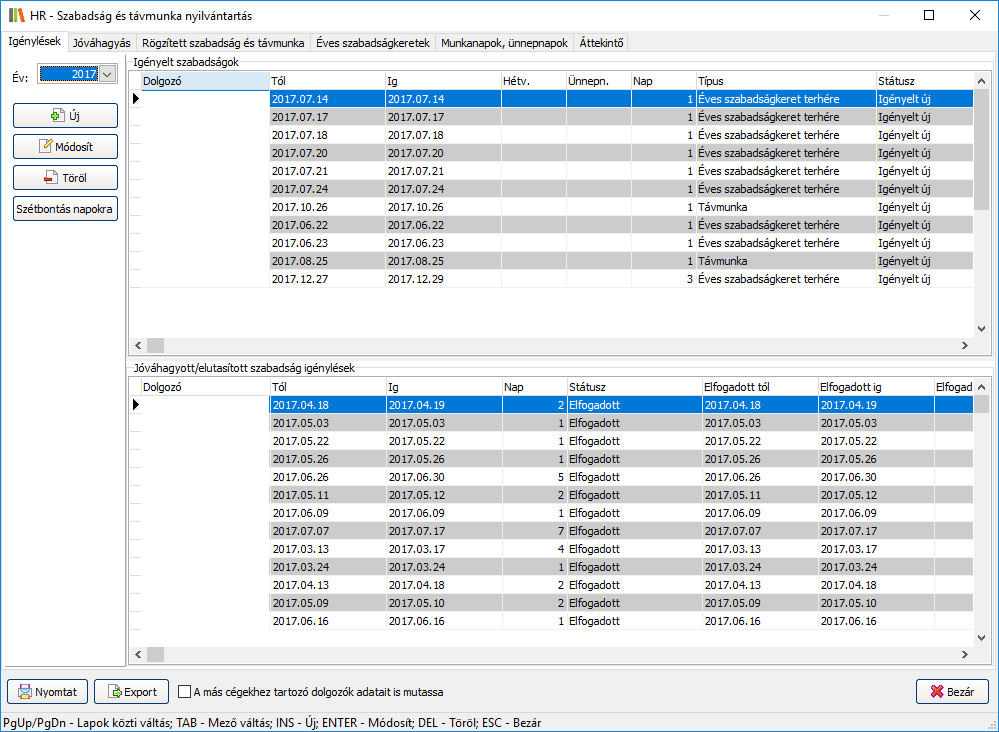The image size is (999, 732).
Task: Click the HR app icon in title bar
Action: pos(15,15)
